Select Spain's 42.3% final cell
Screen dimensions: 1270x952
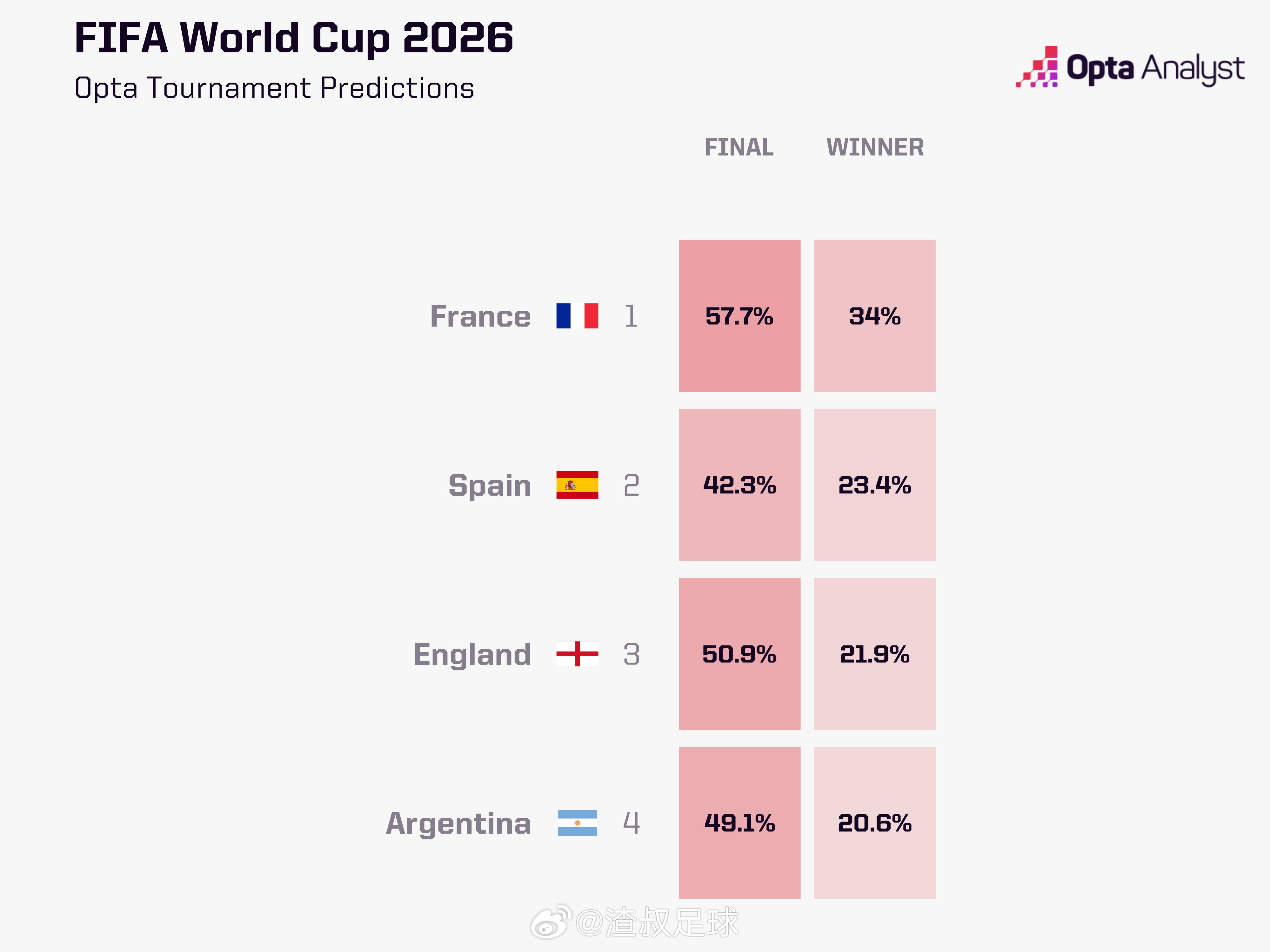click(739, 485)
